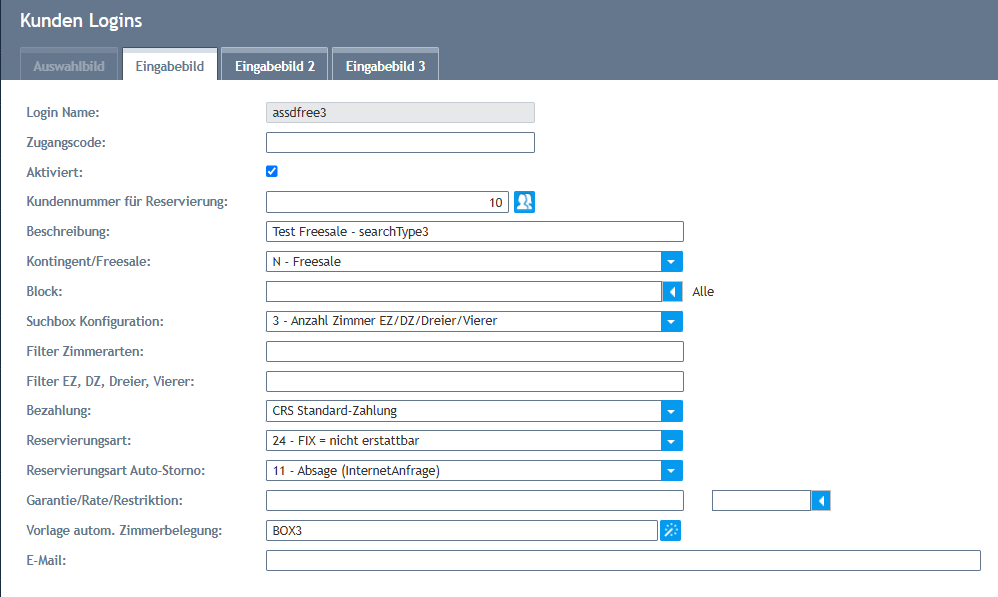Click the '3 - Anzahl Zimmer EZ/DZ/Dreier/Vierer' value
The width and height of the screenshot is (998, 597).
point(384,321)
